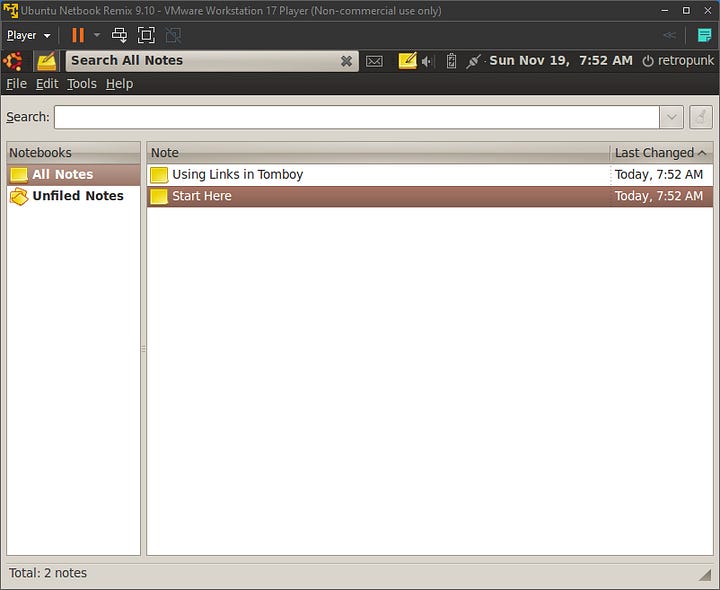Close the Search All Notes window tab
The image size is (720, 590).
(x=347, y=61)
